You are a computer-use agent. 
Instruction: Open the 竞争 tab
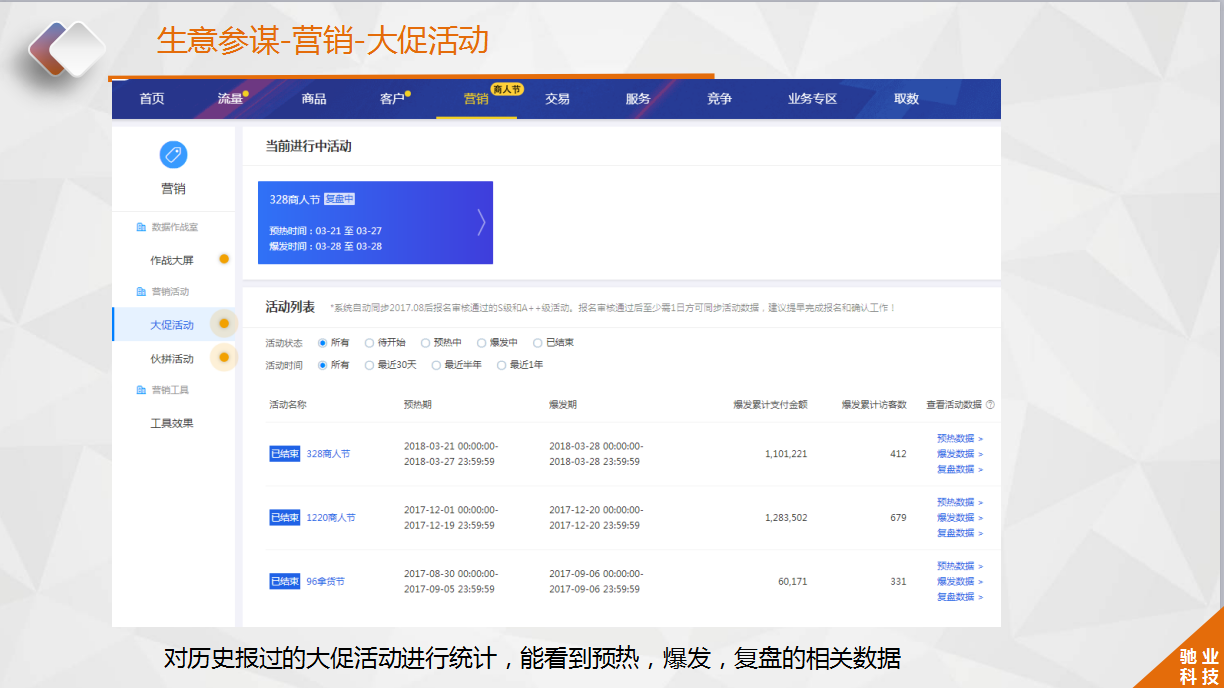tap(719, 99)
